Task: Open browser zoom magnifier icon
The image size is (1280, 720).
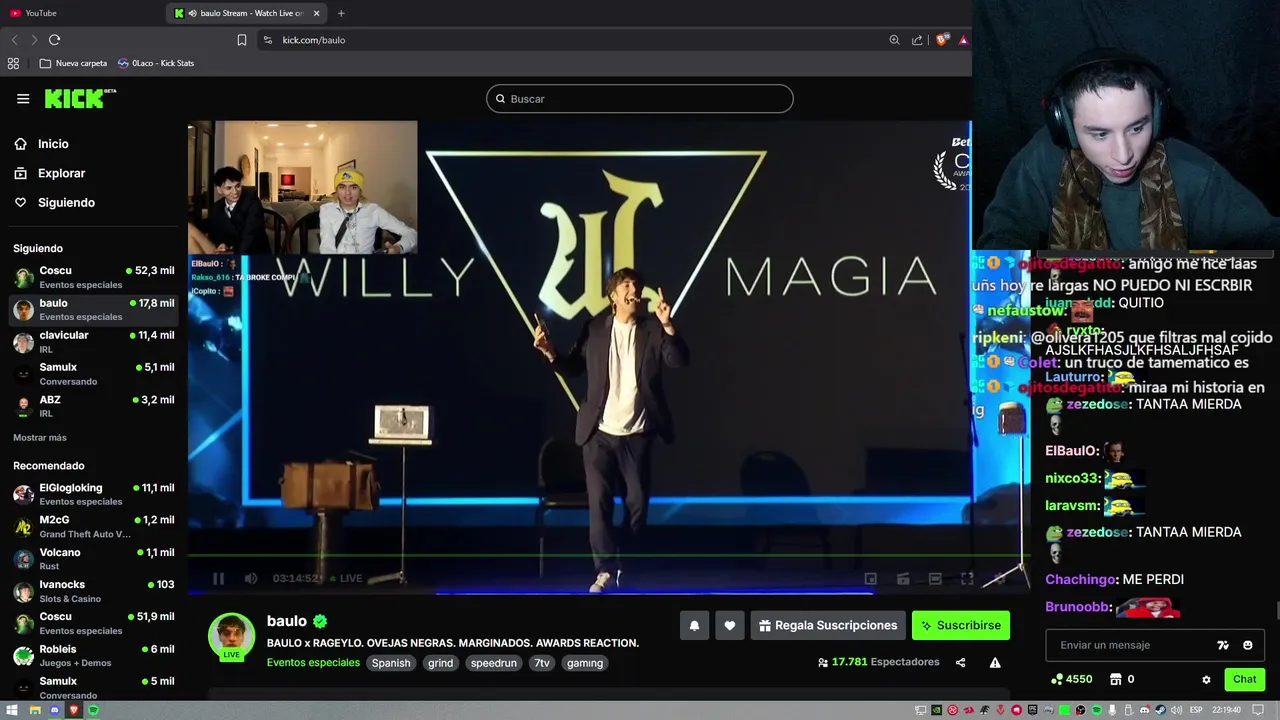Action: click(894, 40)
